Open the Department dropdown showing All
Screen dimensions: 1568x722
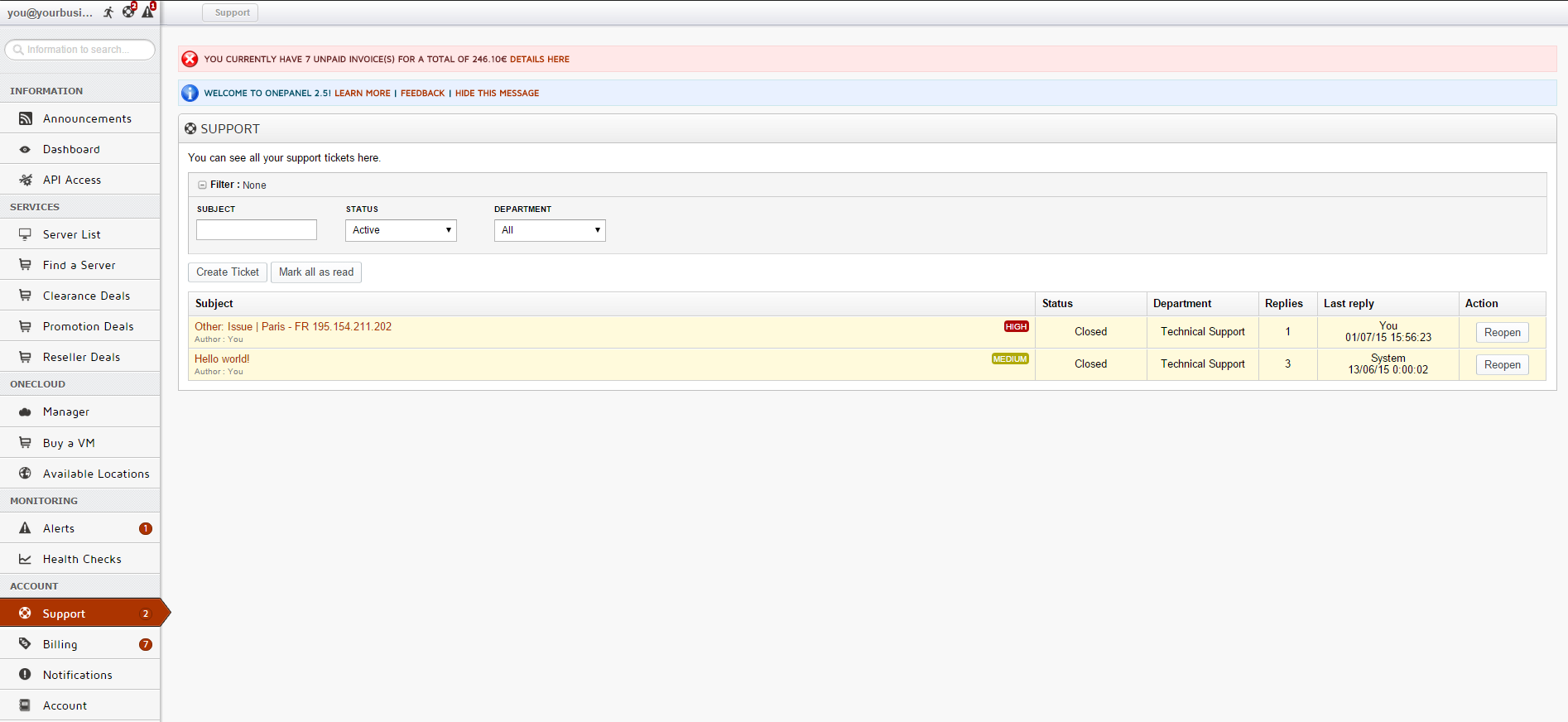[x=550, y=230]
